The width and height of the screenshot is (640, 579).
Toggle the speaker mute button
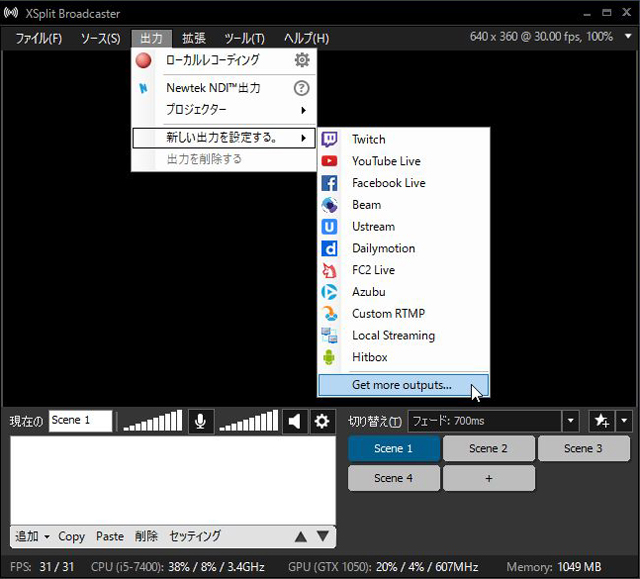(295, 421)
